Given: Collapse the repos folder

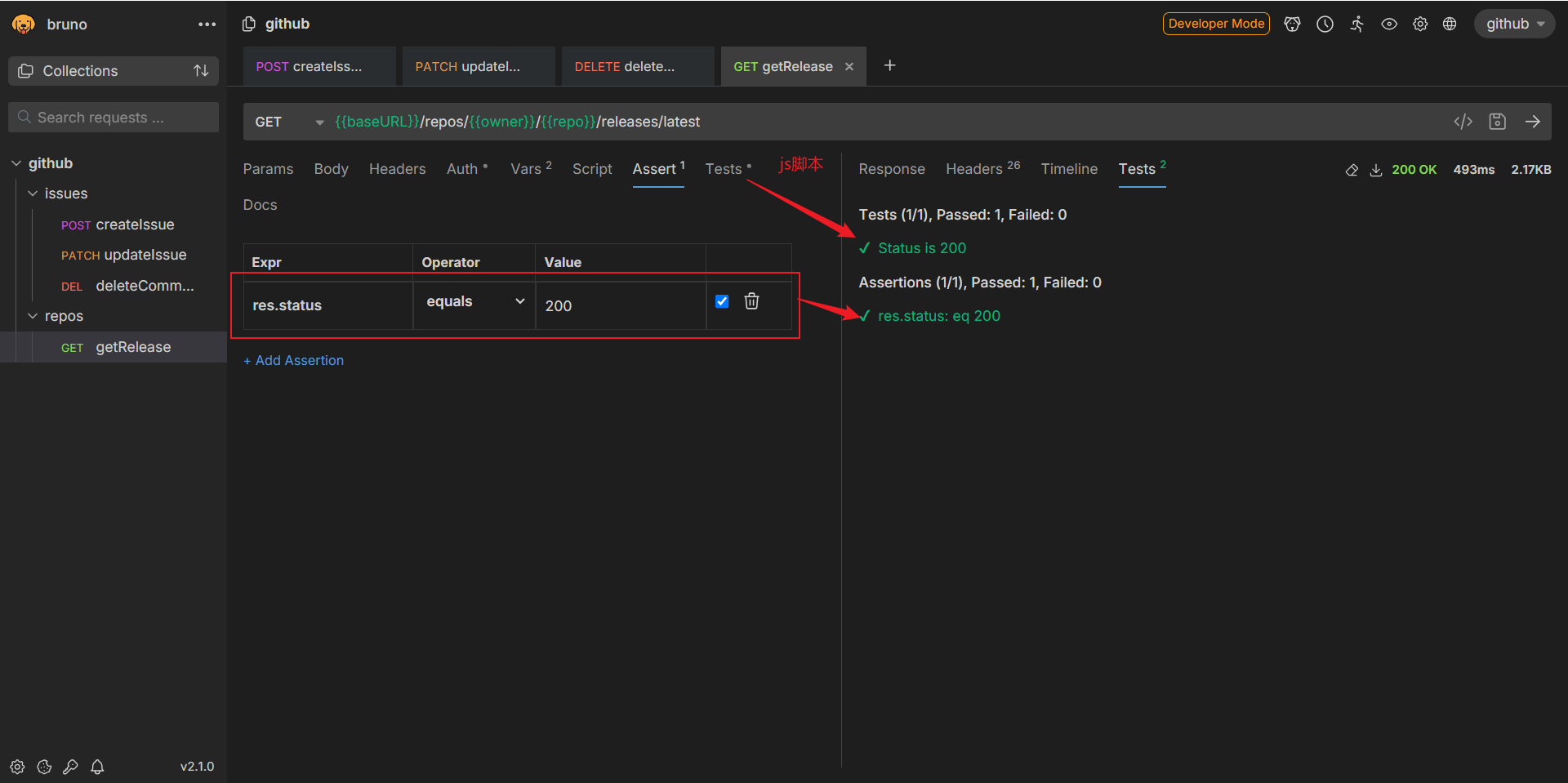Looking at the screenshot, I should pos(33,316).
